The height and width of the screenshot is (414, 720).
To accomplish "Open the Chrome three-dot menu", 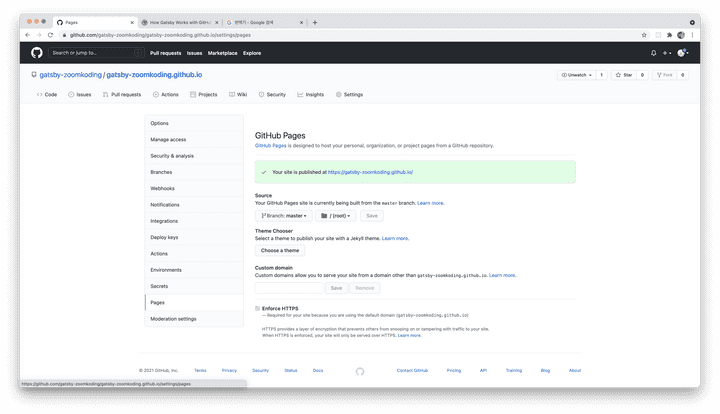I will click(692, 35).
